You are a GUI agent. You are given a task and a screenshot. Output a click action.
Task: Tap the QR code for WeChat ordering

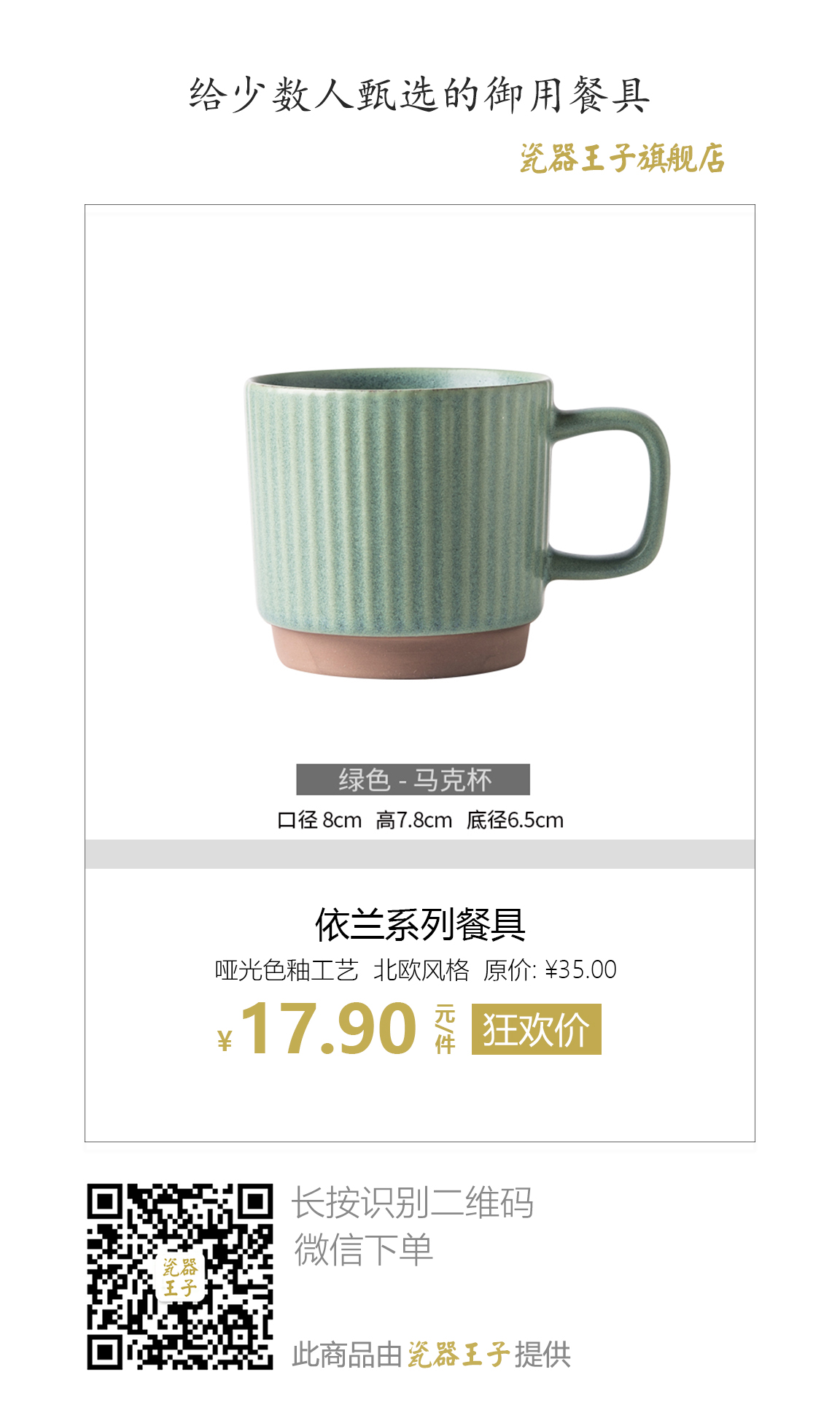click(x=180, y=1276)
